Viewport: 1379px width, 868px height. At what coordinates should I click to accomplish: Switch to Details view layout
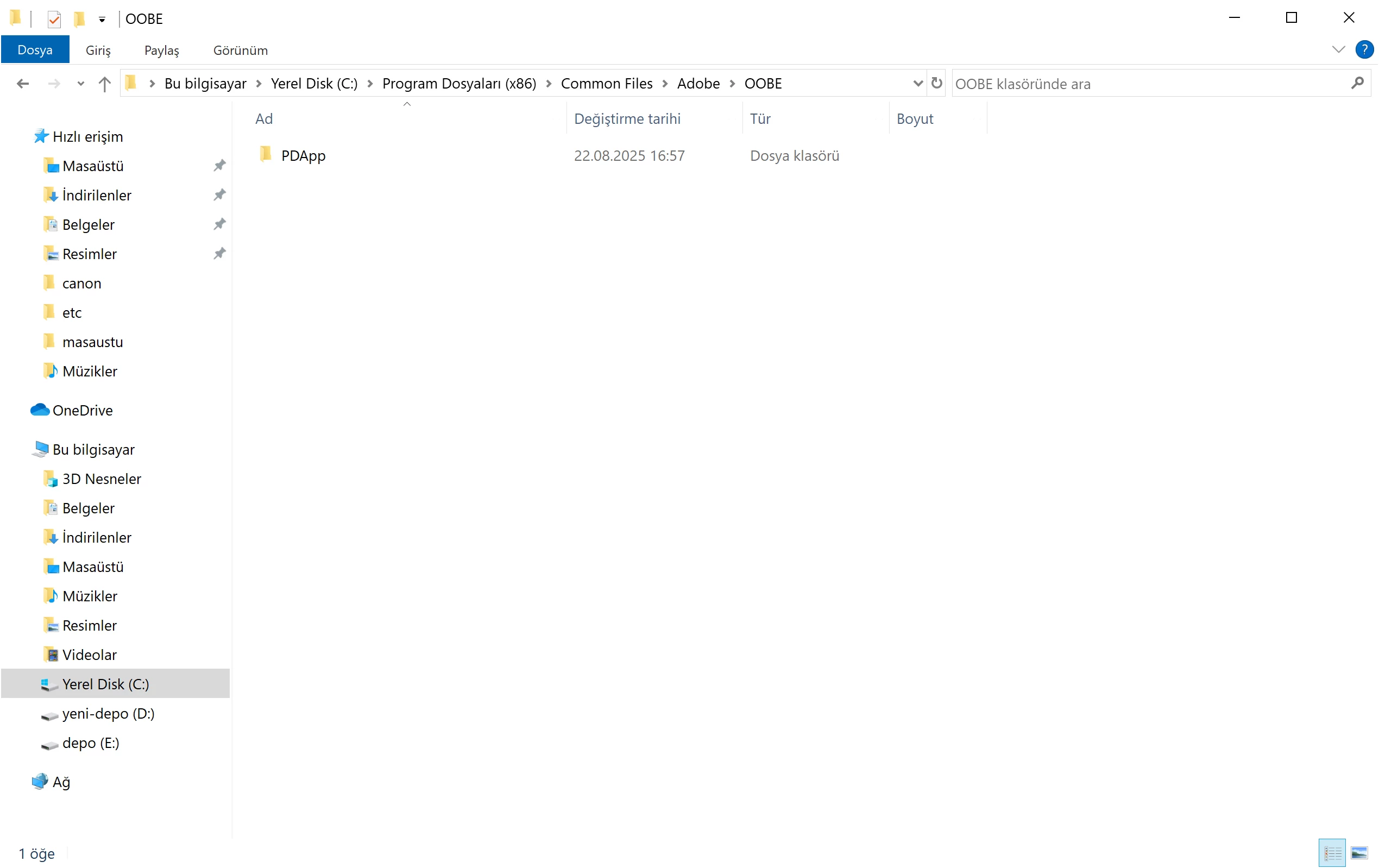tap(1331, 853)
